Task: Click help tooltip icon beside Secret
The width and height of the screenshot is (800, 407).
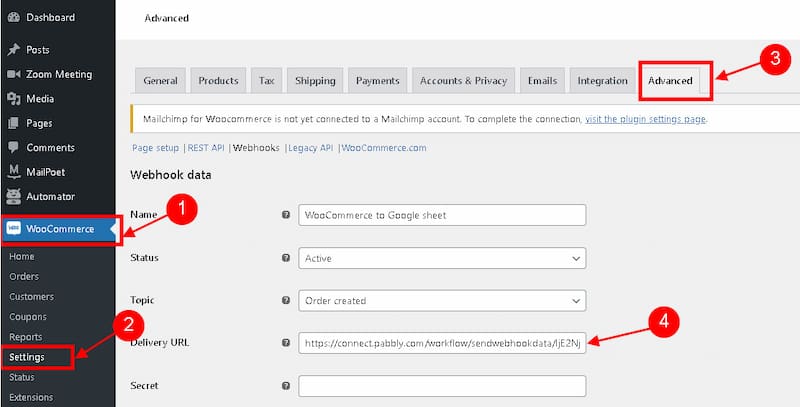Action: click(x=286, y=386)
